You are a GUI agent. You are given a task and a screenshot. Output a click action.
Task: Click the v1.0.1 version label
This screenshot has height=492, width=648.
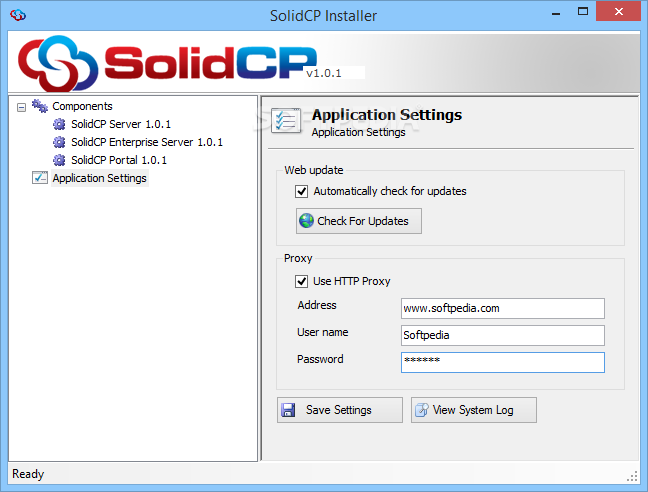(x=324, y=74)
